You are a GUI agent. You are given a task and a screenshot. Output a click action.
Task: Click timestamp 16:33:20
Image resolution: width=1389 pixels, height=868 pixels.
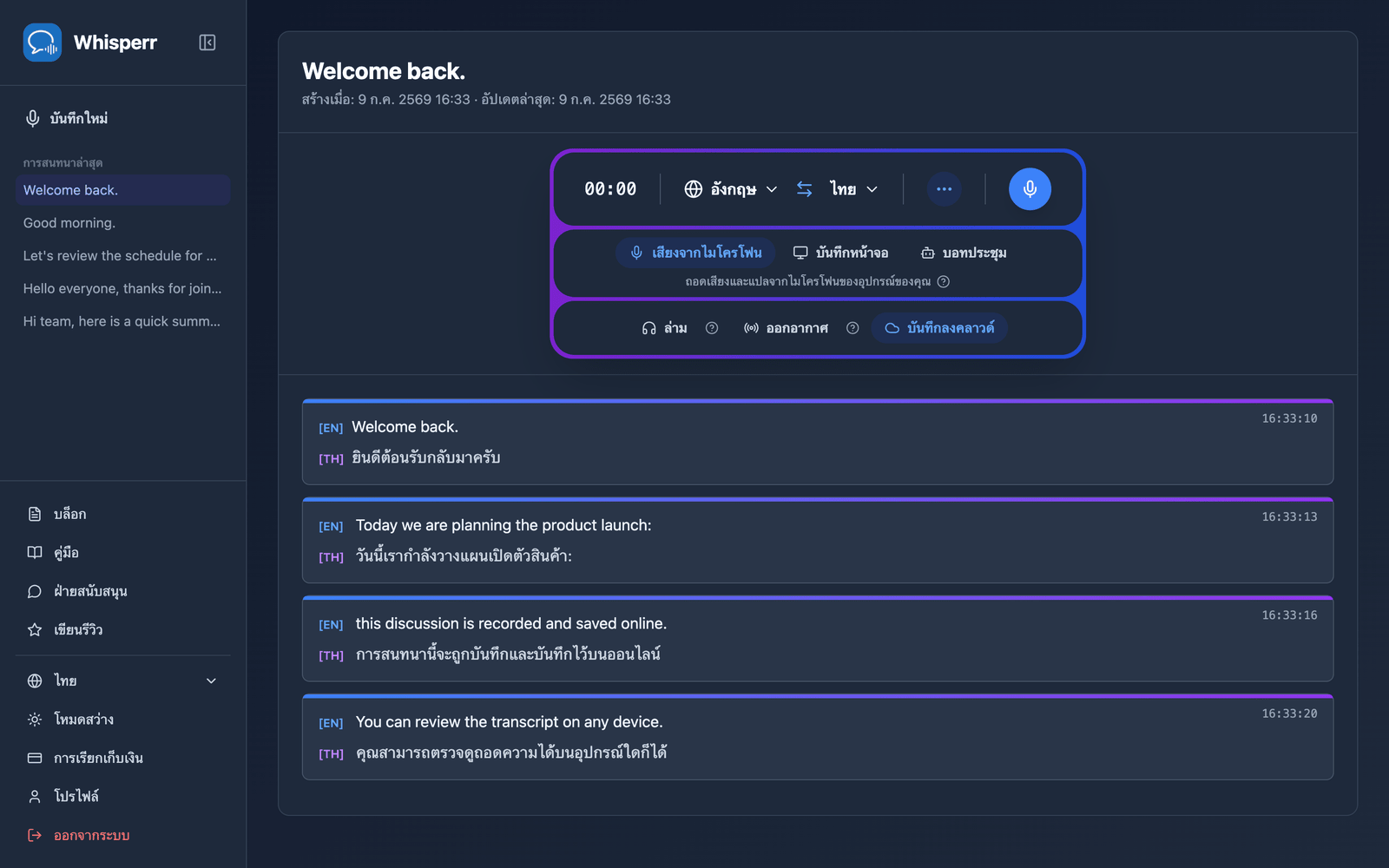point(1289,713)
